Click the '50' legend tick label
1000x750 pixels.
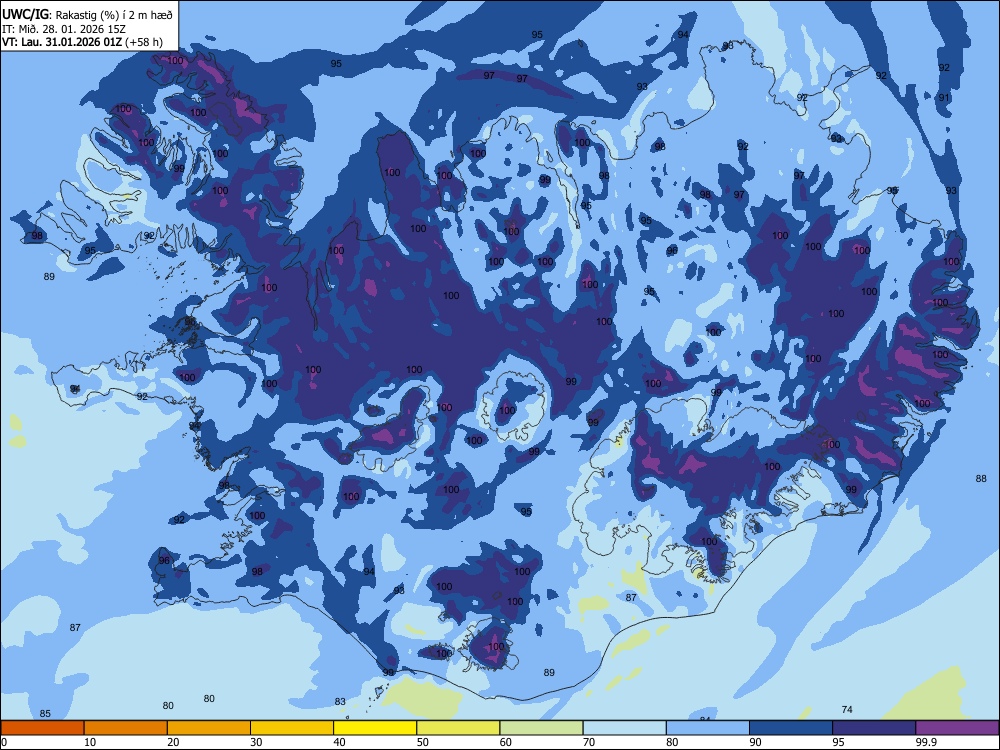(423, 742)
